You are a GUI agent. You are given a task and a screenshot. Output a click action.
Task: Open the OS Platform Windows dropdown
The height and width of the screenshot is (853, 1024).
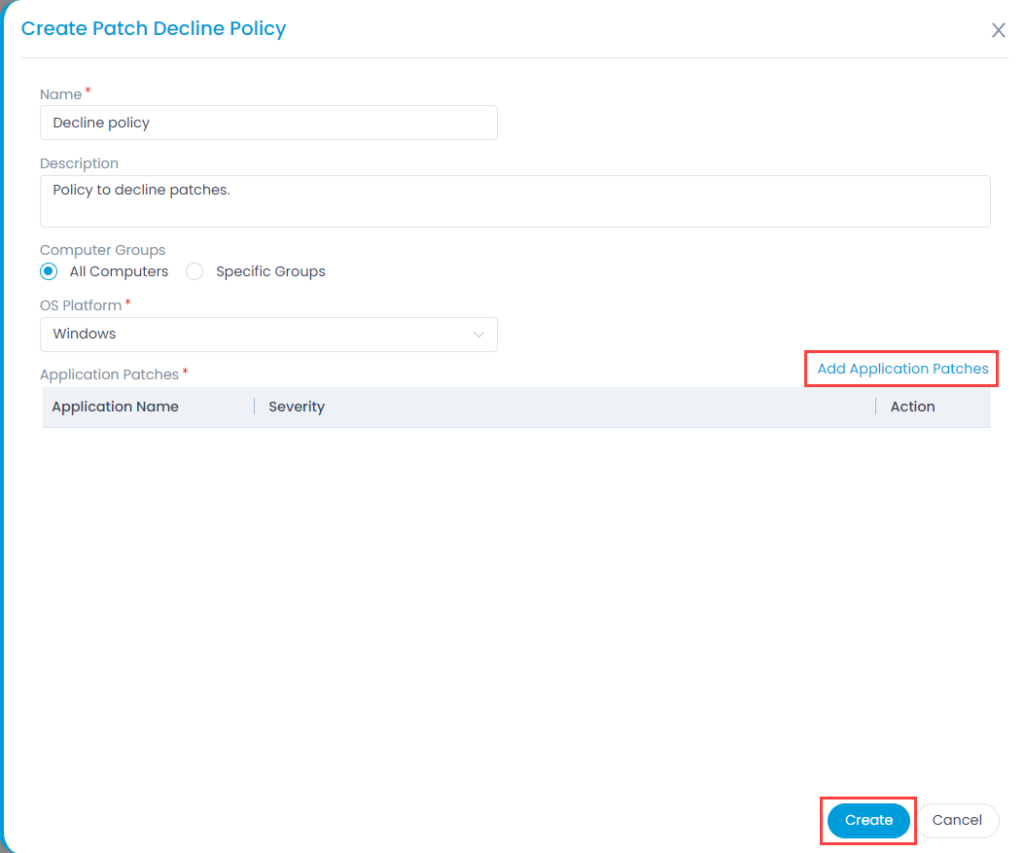[268, 334]
